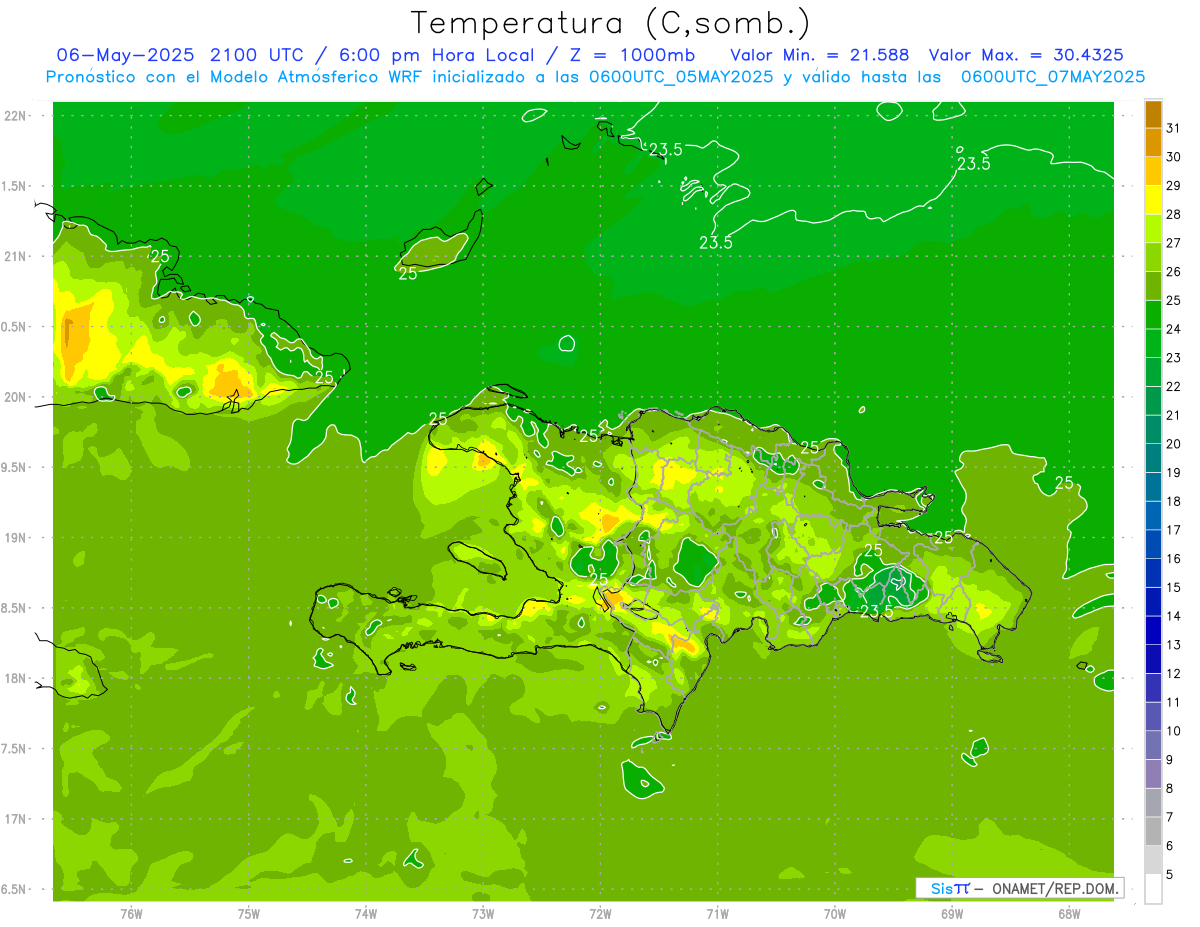Pick the purple swatch between 9 and 10
The height and width of the screenshot is (927, 1200).
point(1153,745)
